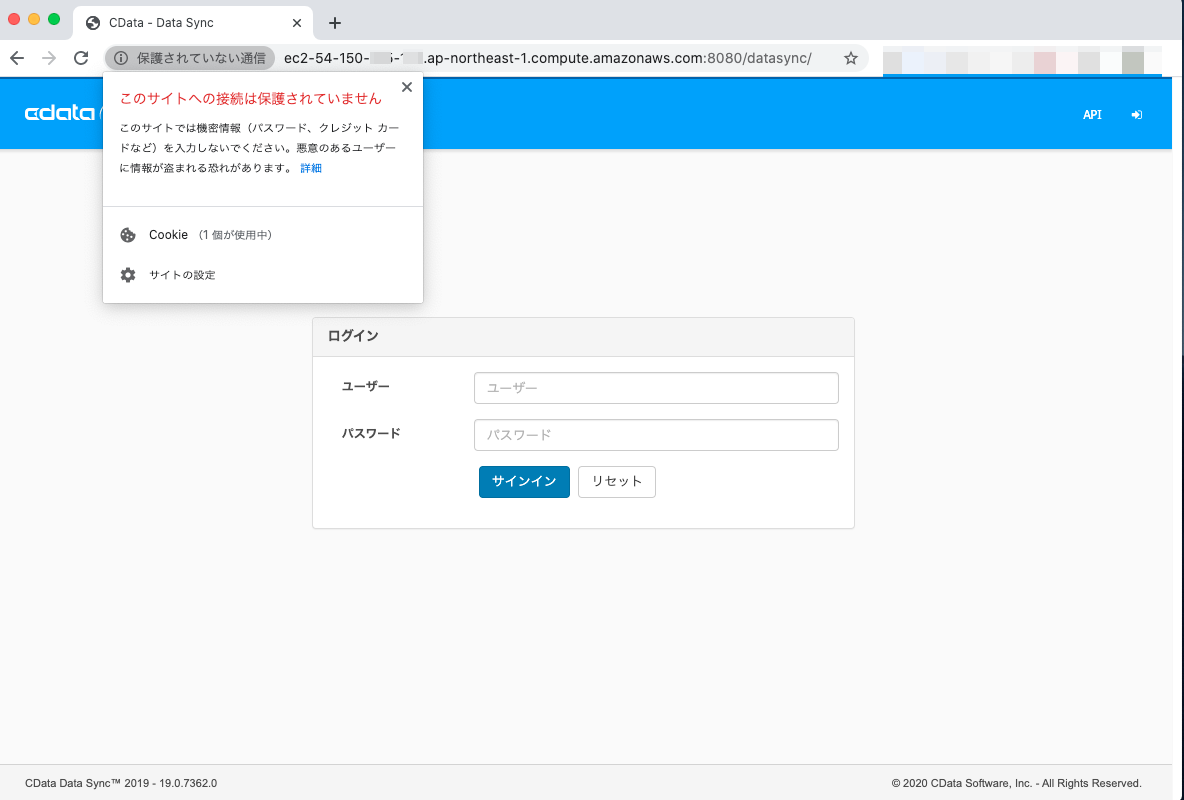Viewport: 1184px width, 800px height.
Task: Select the CData - Data Sync browser tab
Action: (x=194, y=23)
